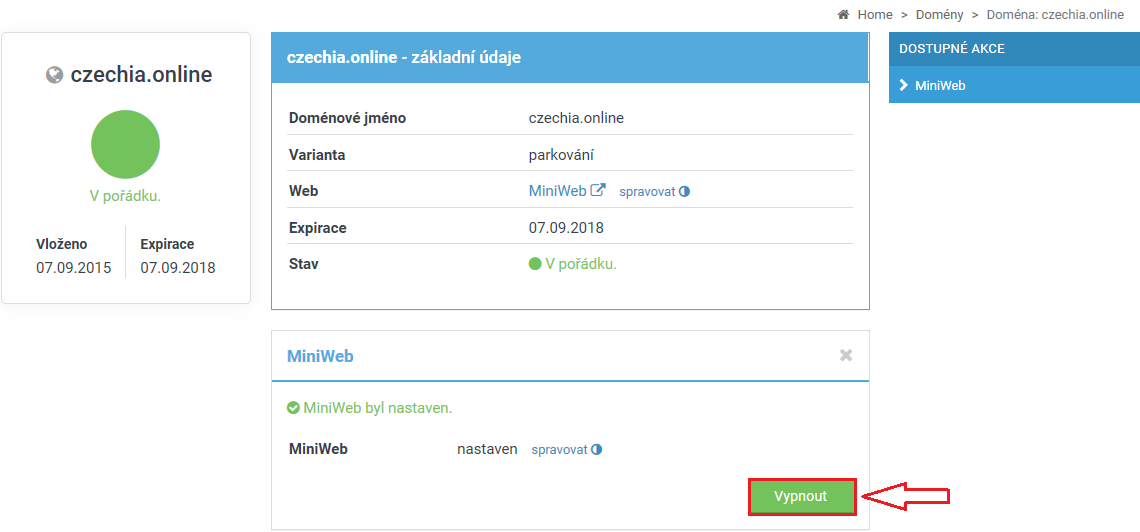Click the green checkmark icon in the success message
Screen dimensions: 1140x532
coord(293,408)
